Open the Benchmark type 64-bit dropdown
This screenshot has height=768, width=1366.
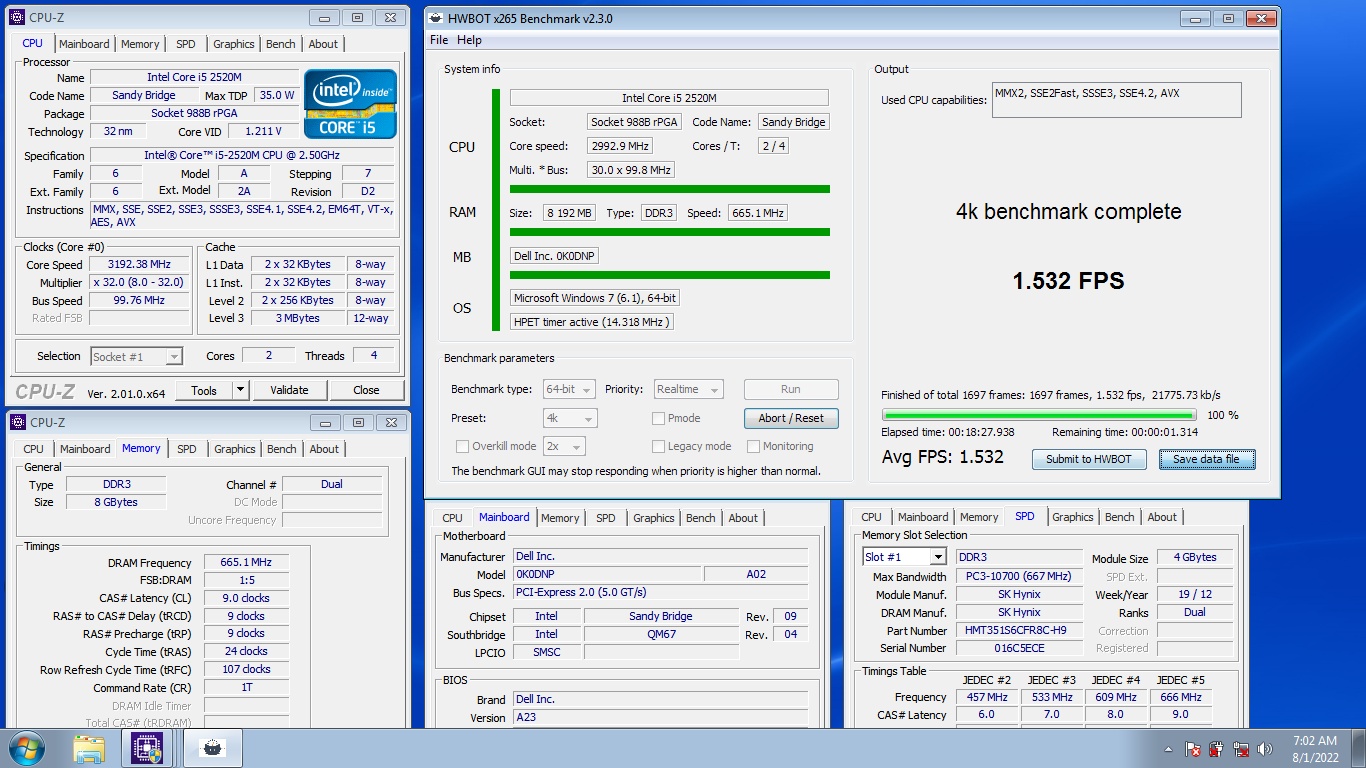click(x=569, y=389)
